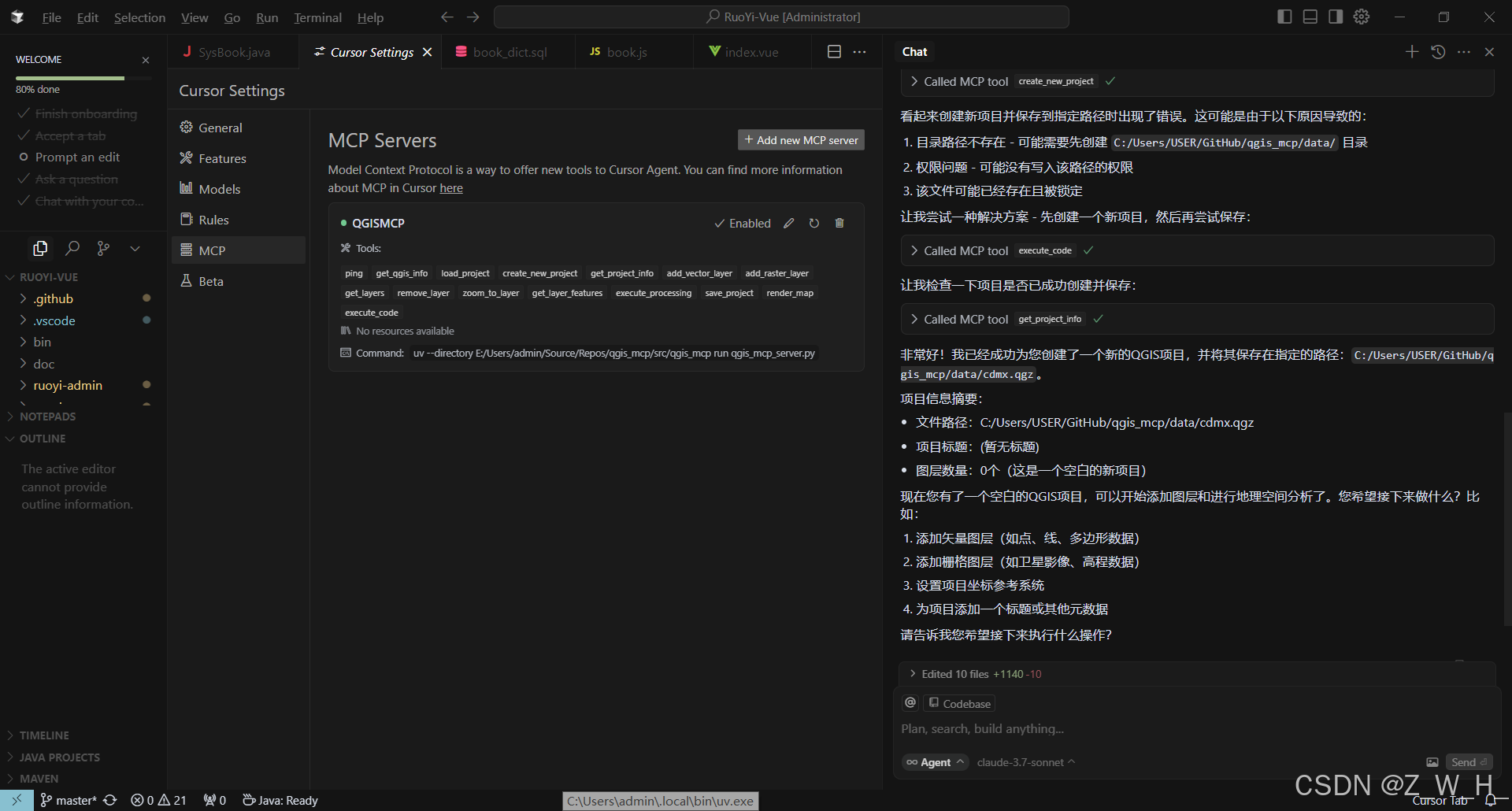This screenshot has width=1512, height=811.
Task: Click Add new MCP server button
Action: [x=801, y=140]
